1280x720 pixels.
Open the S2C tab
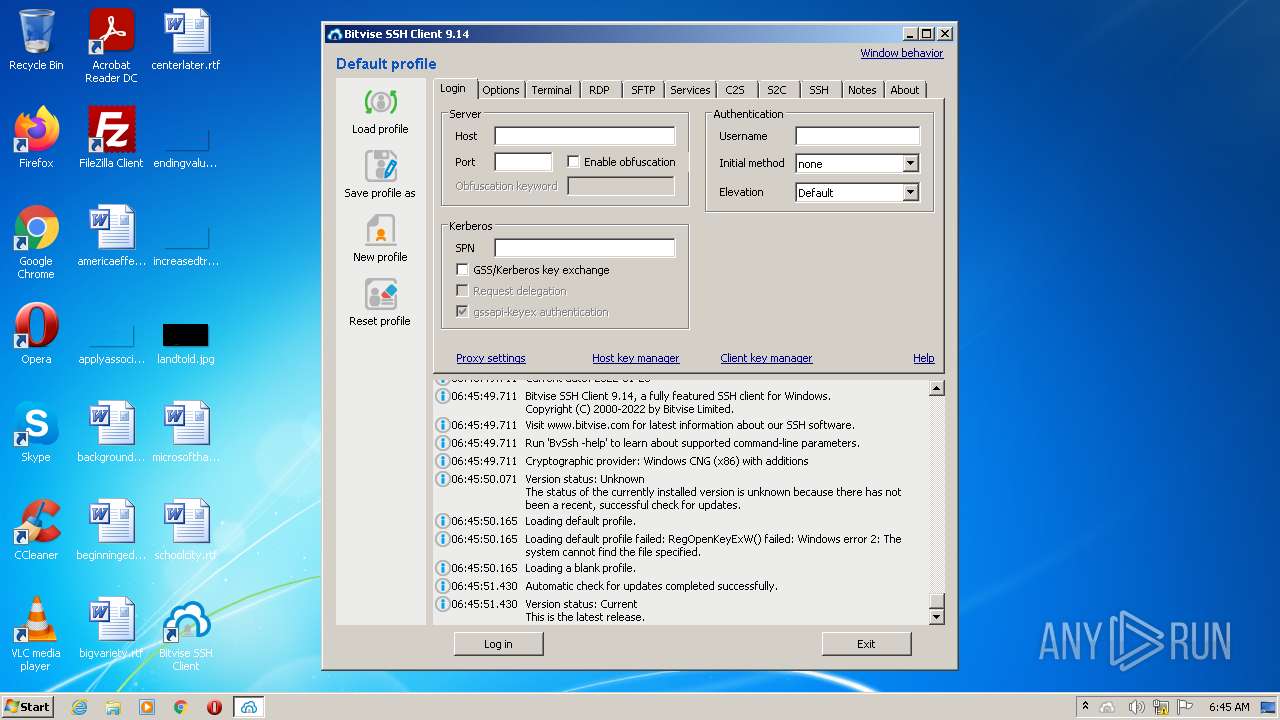[777, 90]
